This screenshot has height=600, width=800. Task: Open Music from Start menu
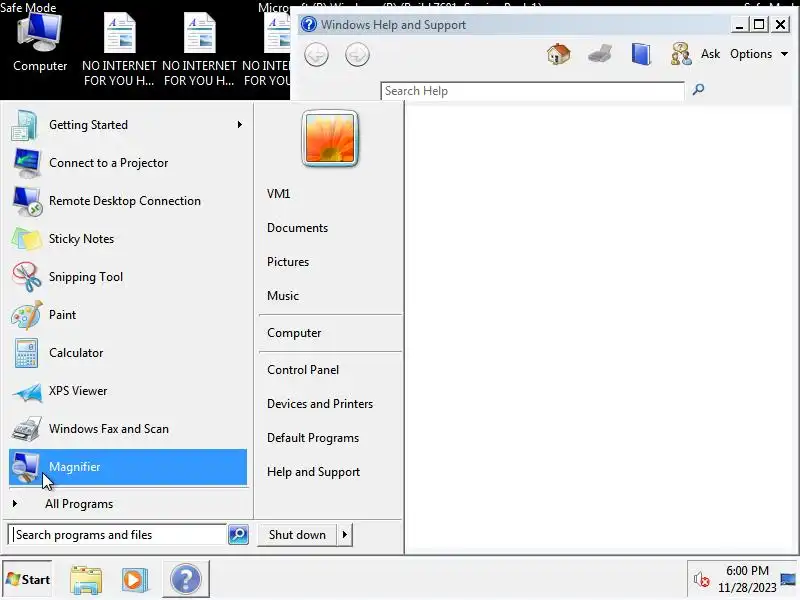[283, 296]
